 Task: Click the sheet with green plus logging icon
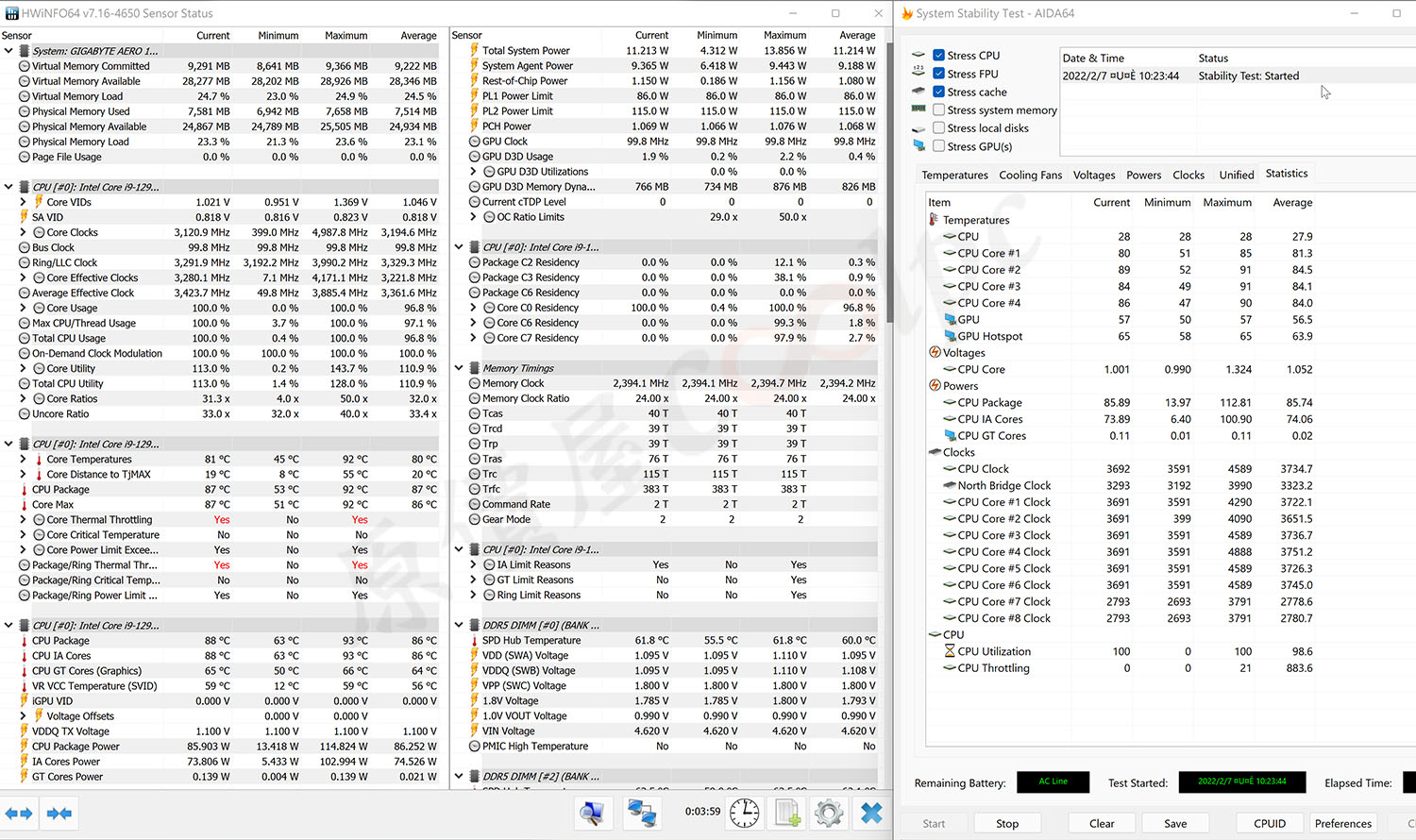(787, 813)
